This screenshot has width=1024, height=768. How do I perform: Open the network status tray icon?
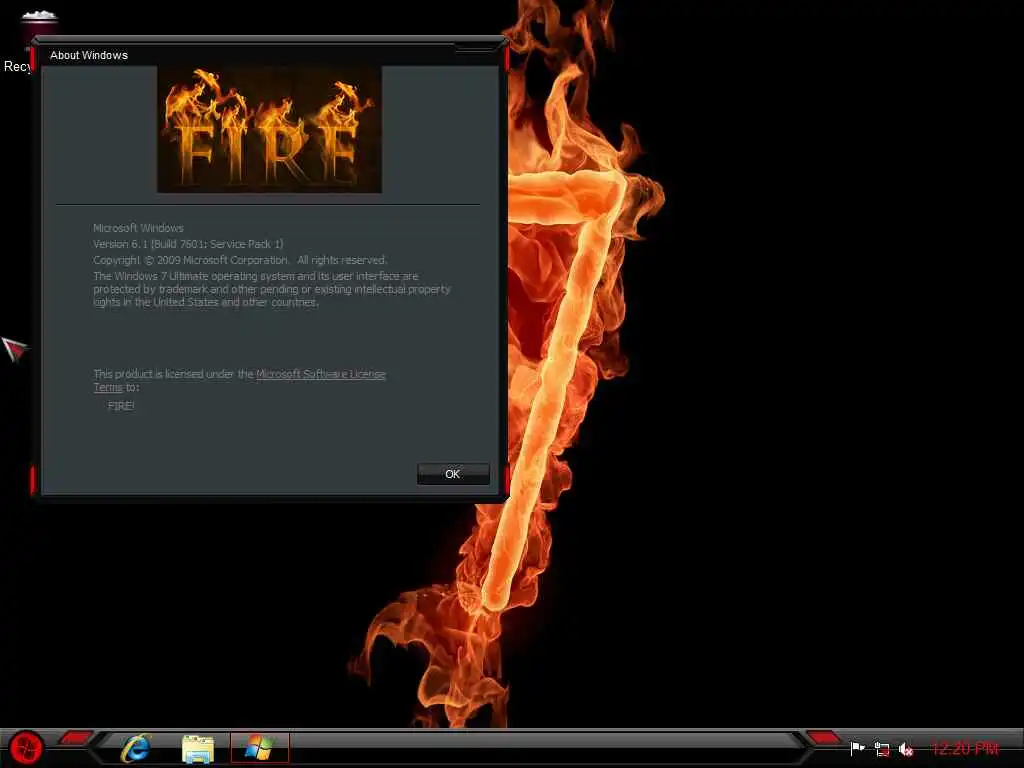[x=882, y=749]
